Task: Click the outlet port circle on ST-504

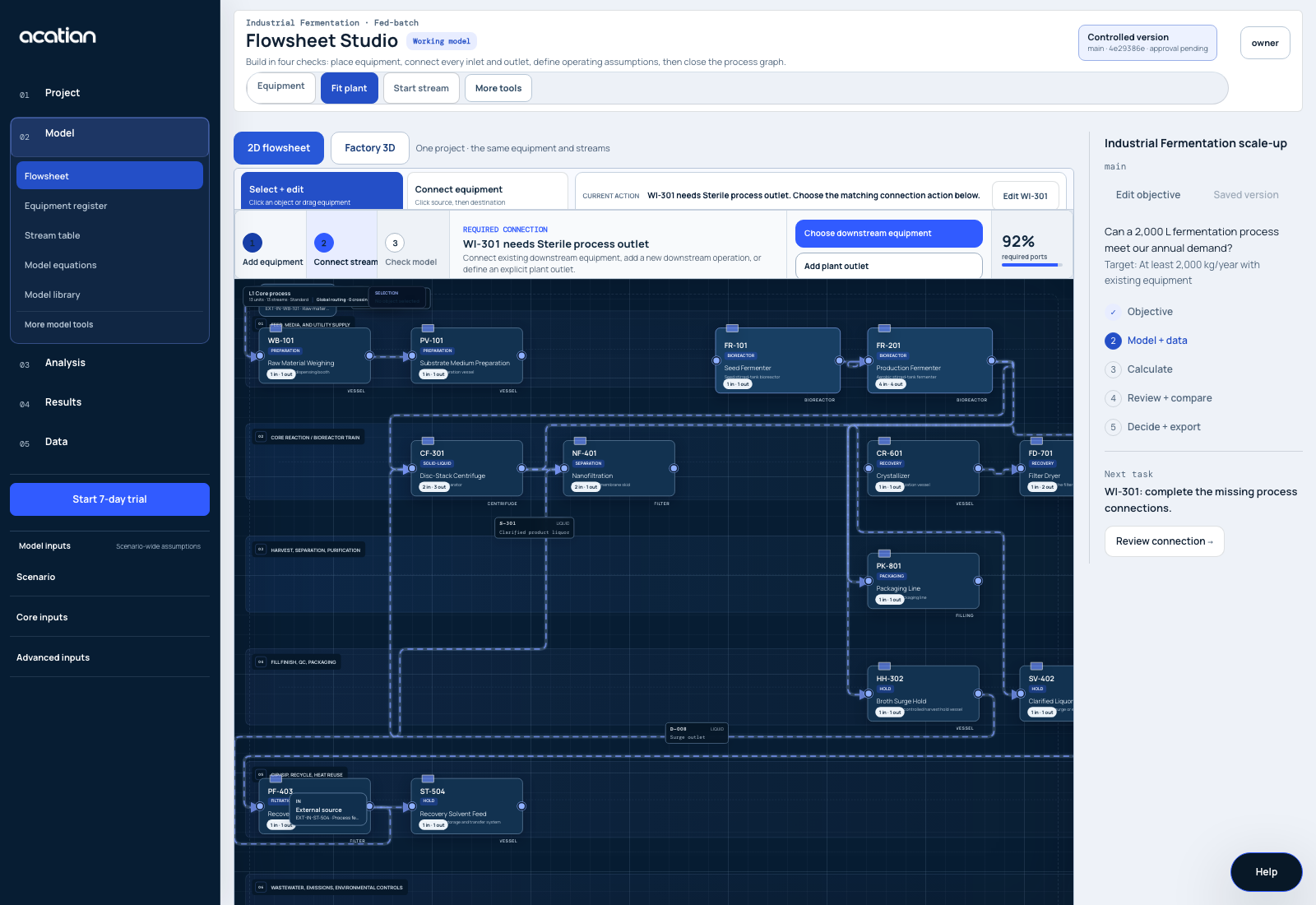Action: point(521,806)
